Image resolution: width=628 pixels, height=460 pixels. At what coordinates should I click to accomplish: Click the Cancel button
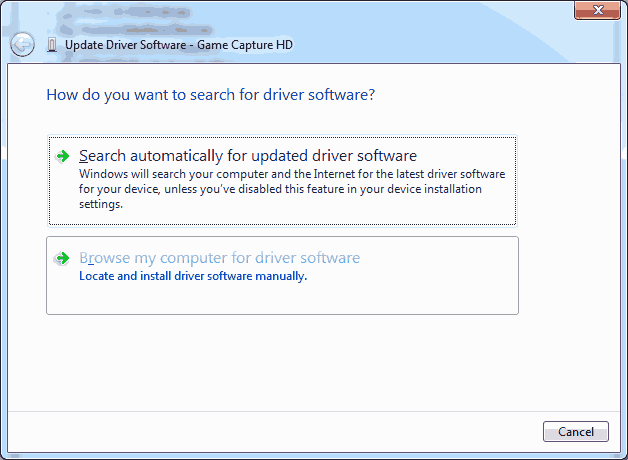576,432
